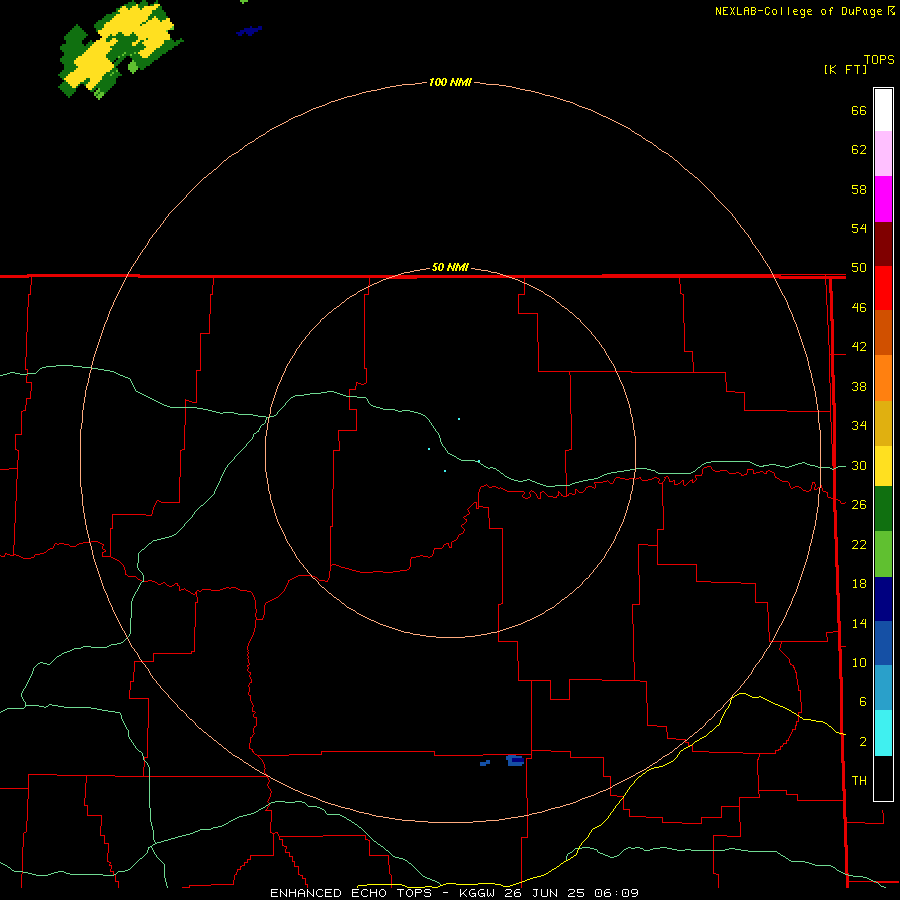Pick the bright yellow legend swatch
This screenshot has height=900, width=900.
pyautogui.click(x=883, y=466)
